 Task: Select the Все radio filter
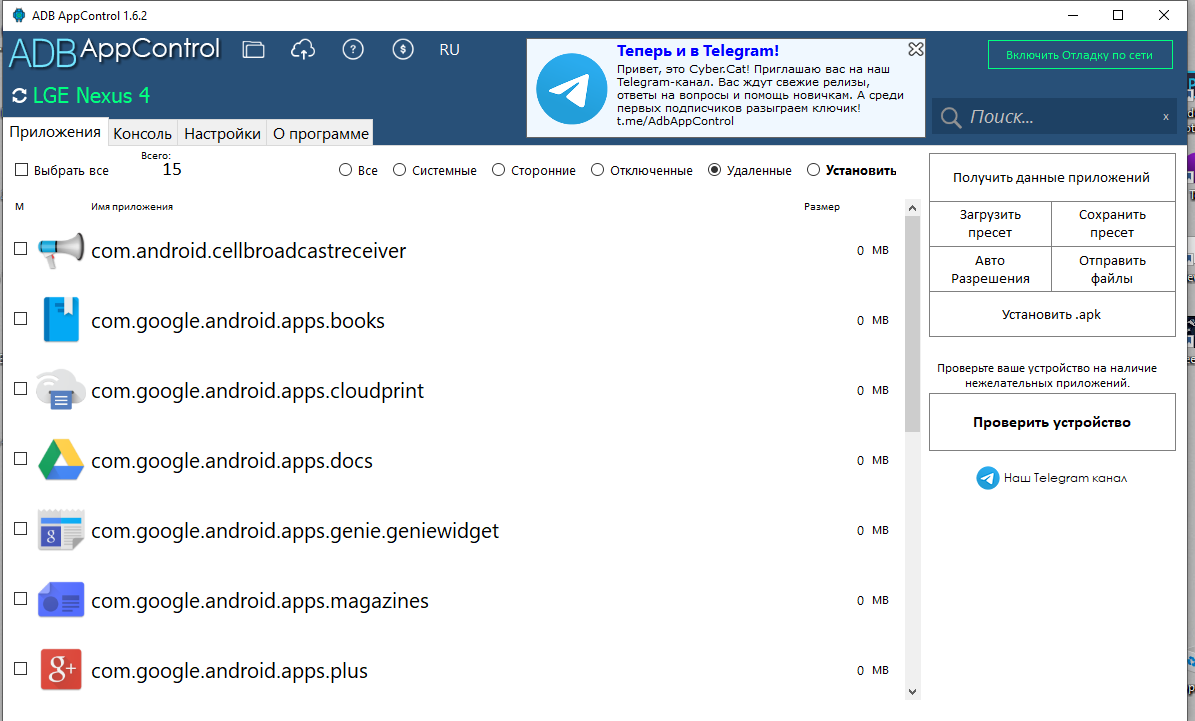[x=345, y=170]
